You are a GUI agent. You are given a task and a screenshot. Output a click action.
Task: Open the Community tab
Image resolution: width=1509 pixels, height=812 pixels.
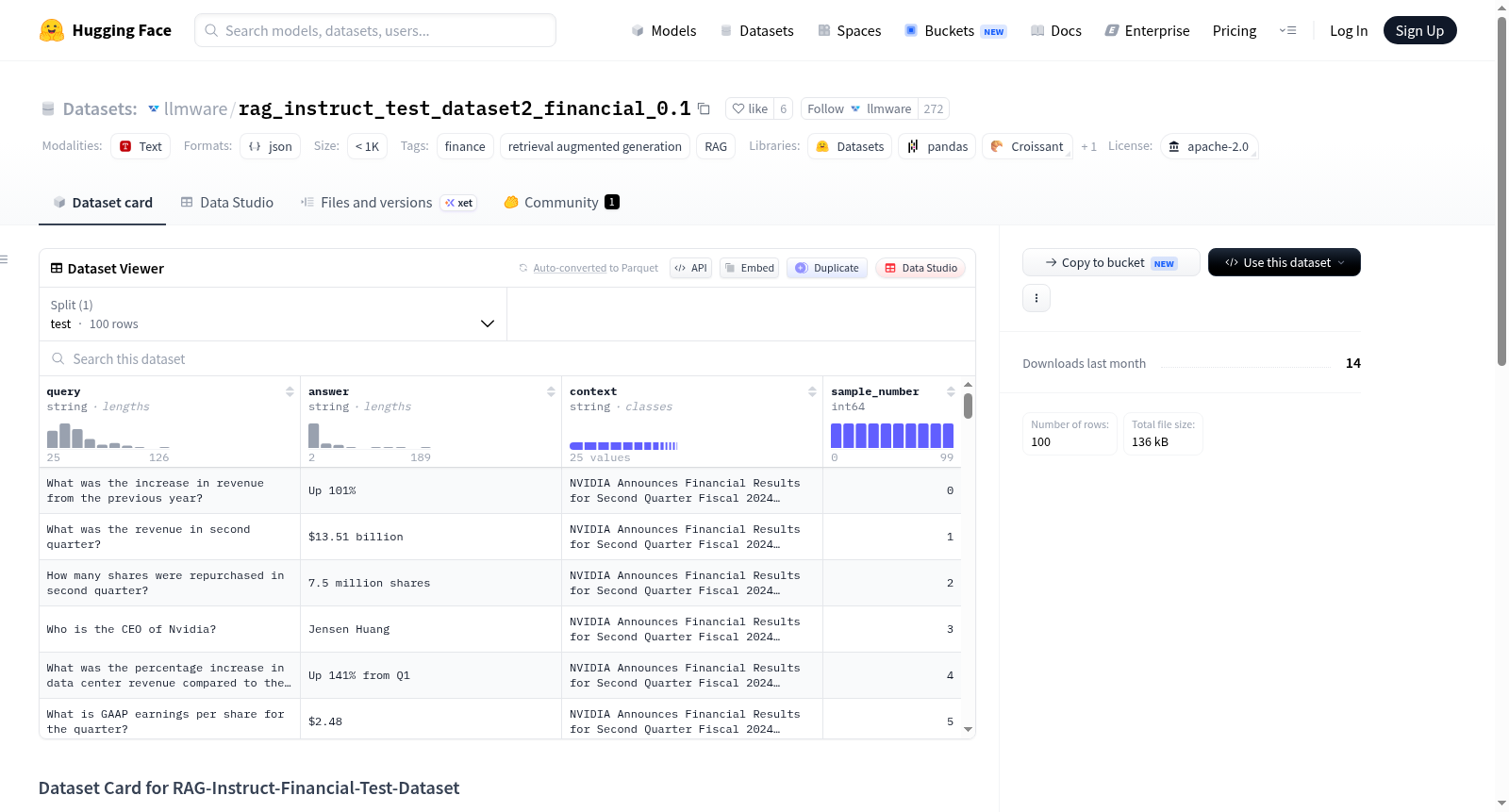pyautogui.click(x=561, y=202)
